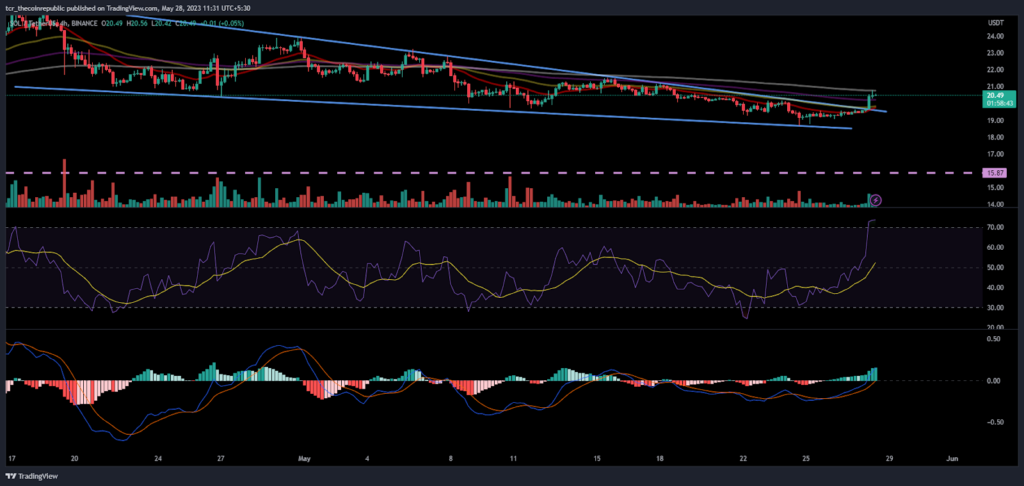Click the 19.00 price axis label
Image resolution: width=1024 pixels, height=486 pixels.
click(997, 121)
